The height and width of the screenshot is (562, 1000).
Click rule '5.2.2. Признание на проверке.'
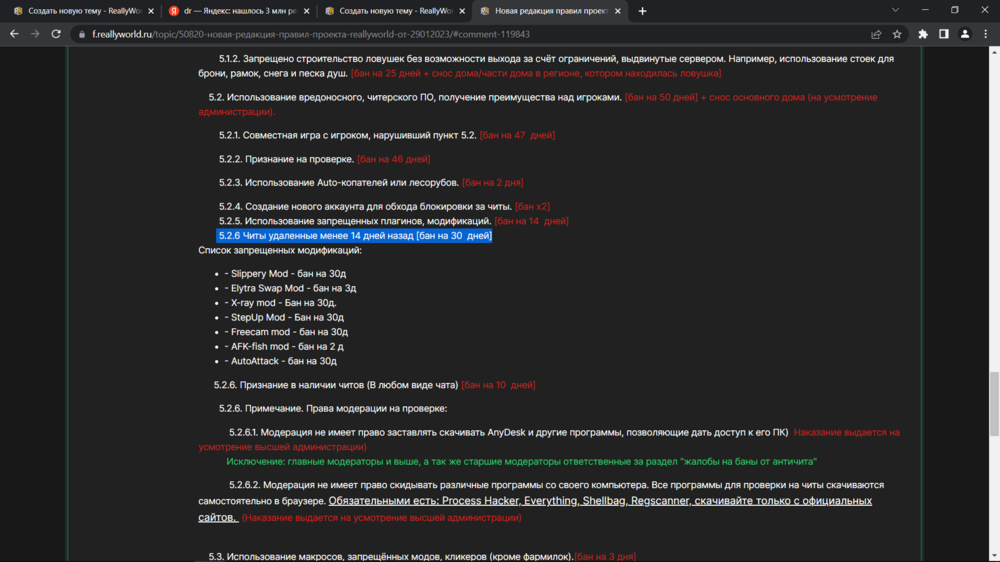(286, 159)
